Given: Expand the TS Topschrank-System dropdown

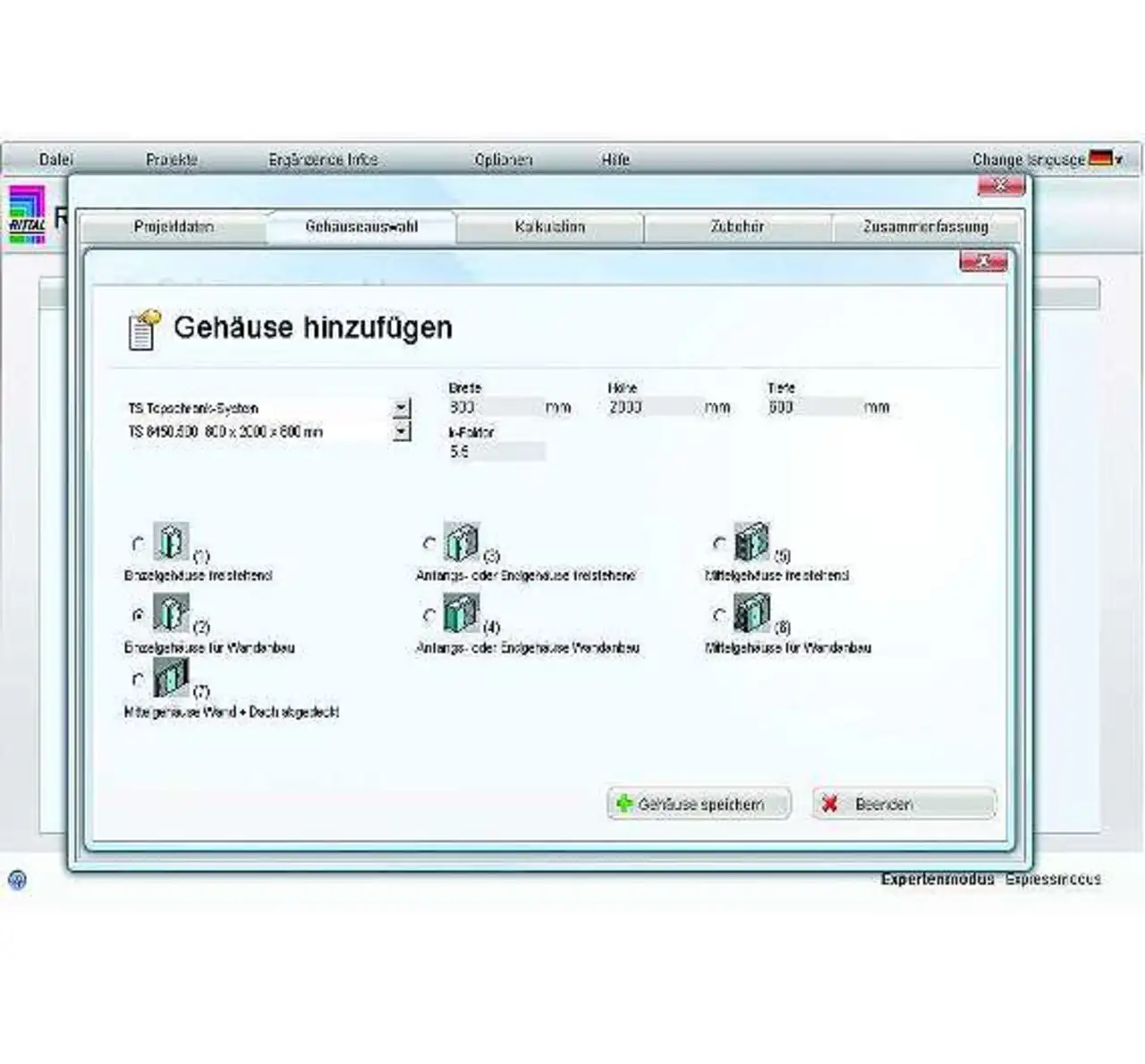Looking at the screenshot, I should [x=402, y=408].
